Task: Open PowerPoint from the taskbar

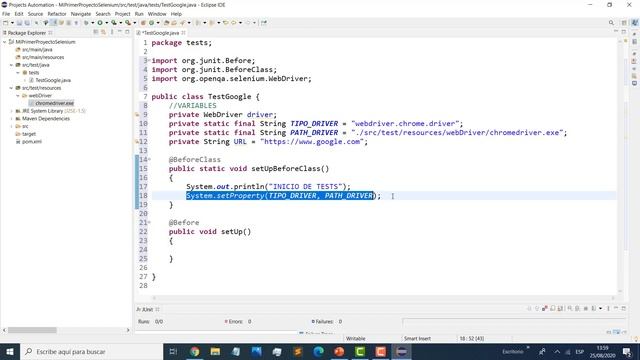Action: point(339,351)
